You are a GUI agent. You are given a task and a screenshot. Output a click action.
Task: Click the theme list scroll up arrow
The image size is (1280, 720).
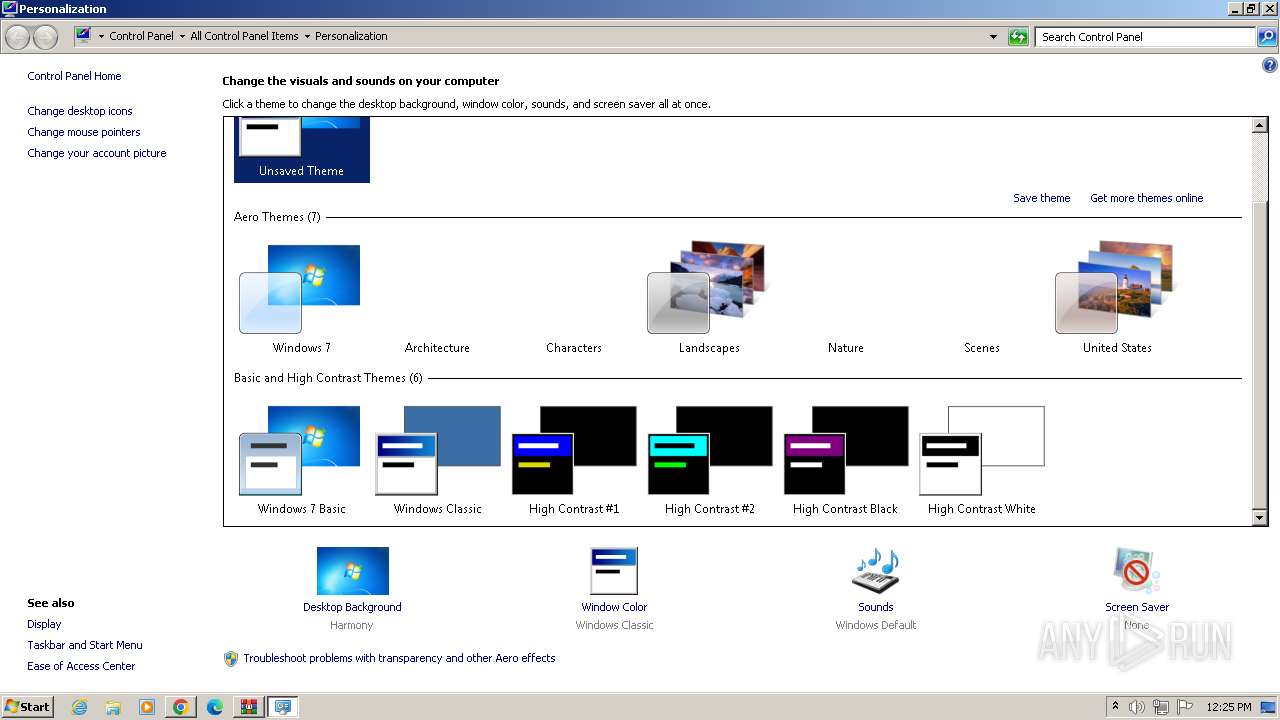pos(1260,126)
